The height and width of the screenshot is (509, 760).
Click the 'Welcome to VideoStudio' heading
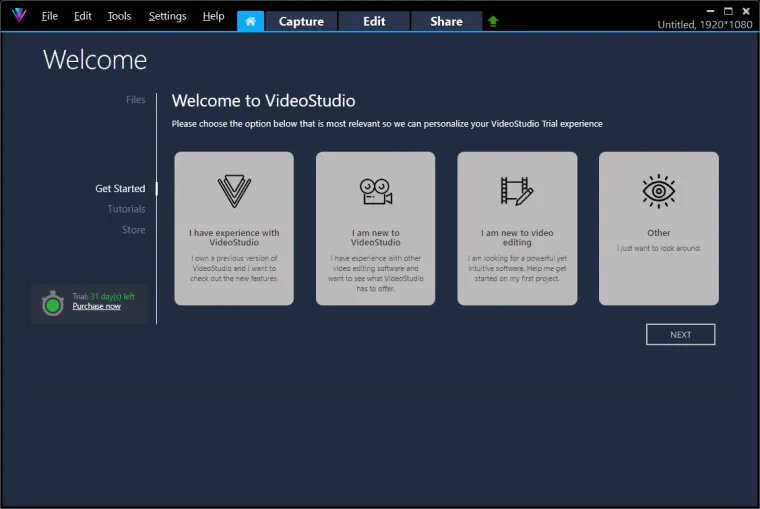(x=263, y=101)
